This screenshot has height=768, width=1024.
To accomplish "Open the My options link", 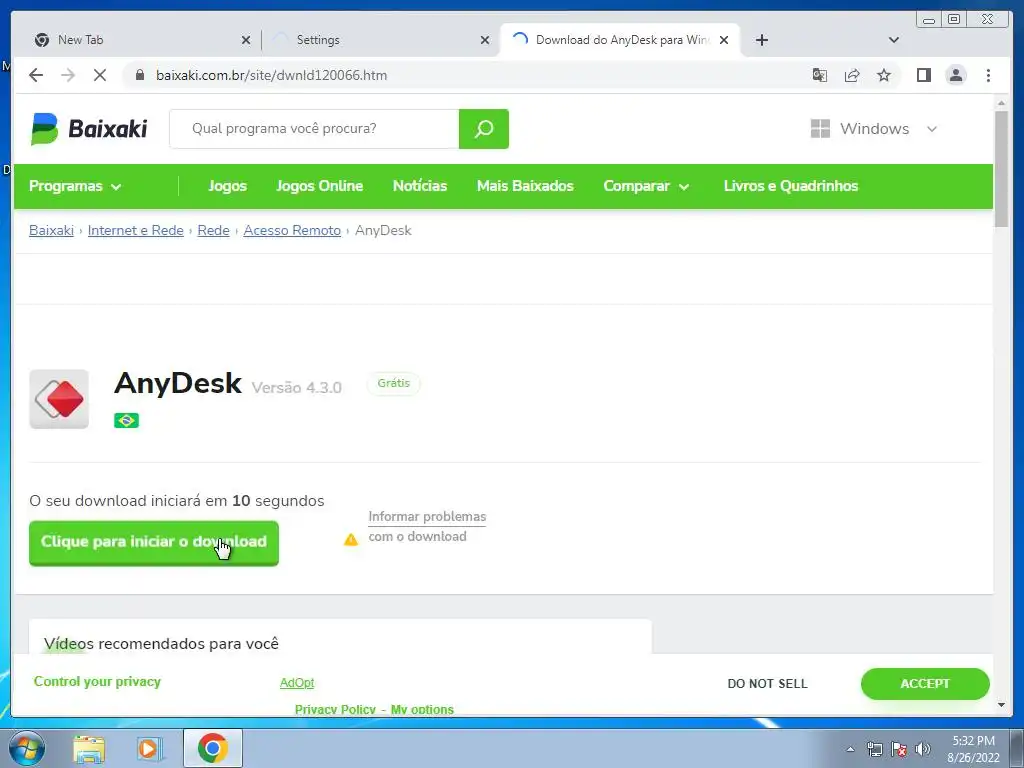I will pyautogui.click(x=422, y=709).
